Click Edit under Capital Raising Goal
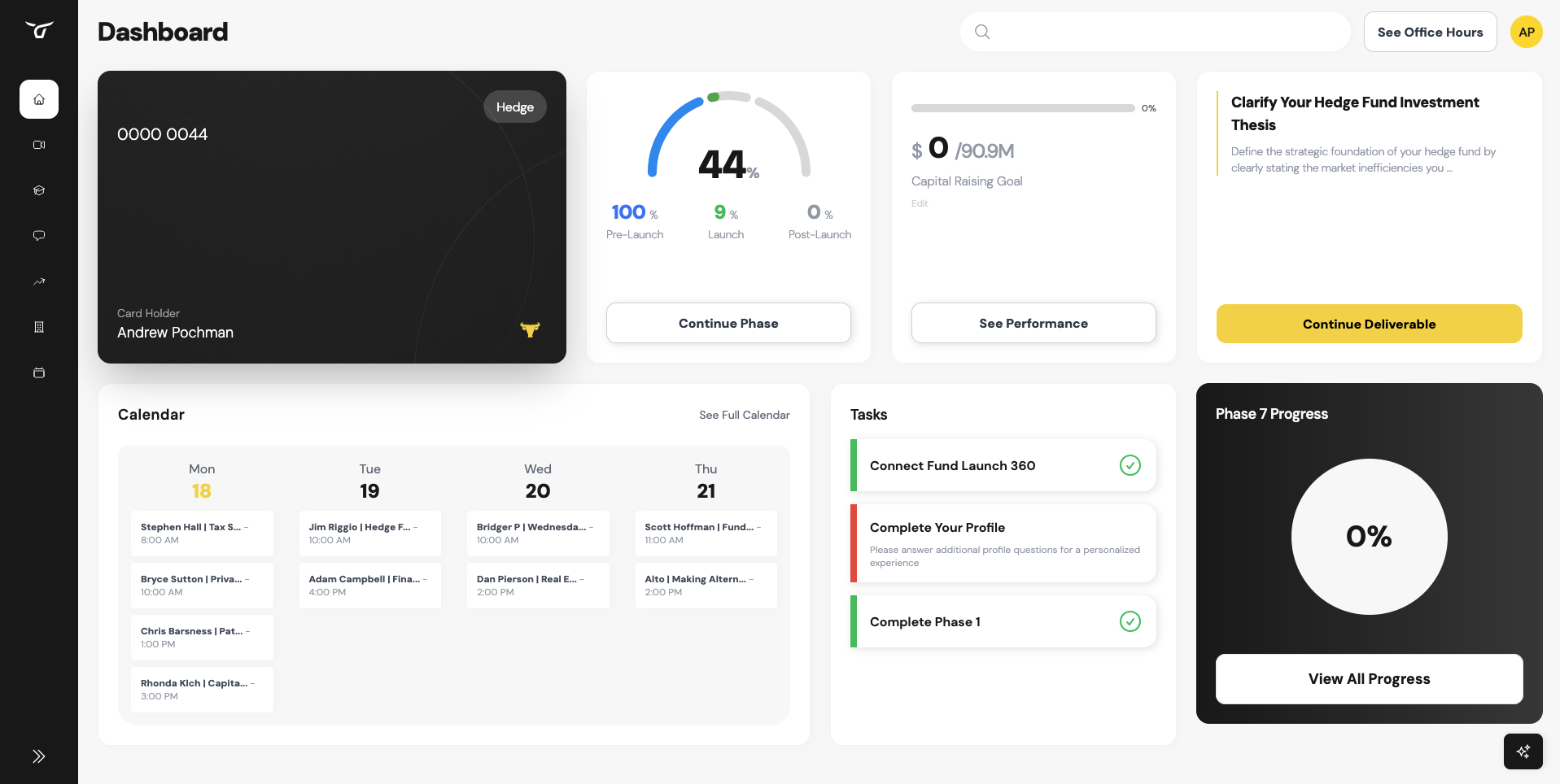Viewport: 1560px width, 784px height. pyautogui.click(x=920, y=203)
